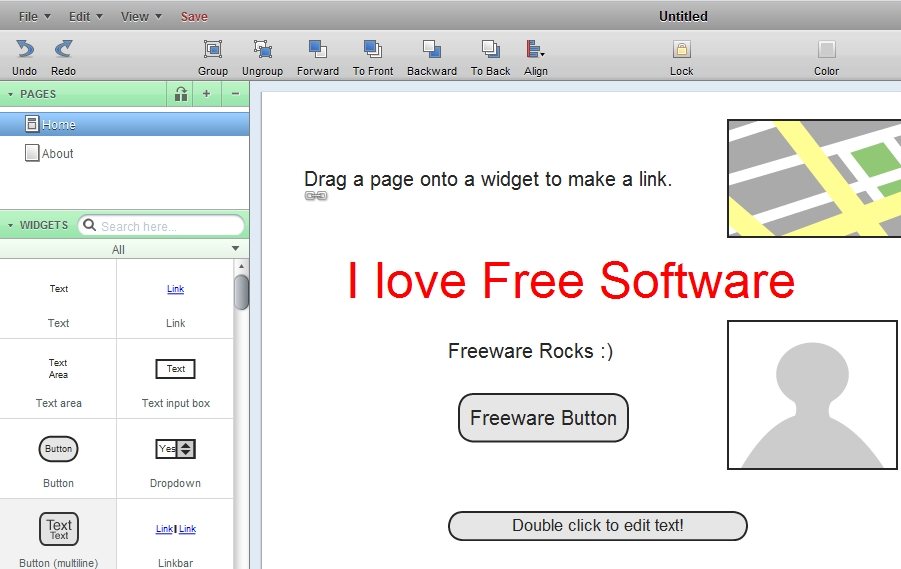Move widget To Front
Screen dimensions: 901x569
(372, 49)
